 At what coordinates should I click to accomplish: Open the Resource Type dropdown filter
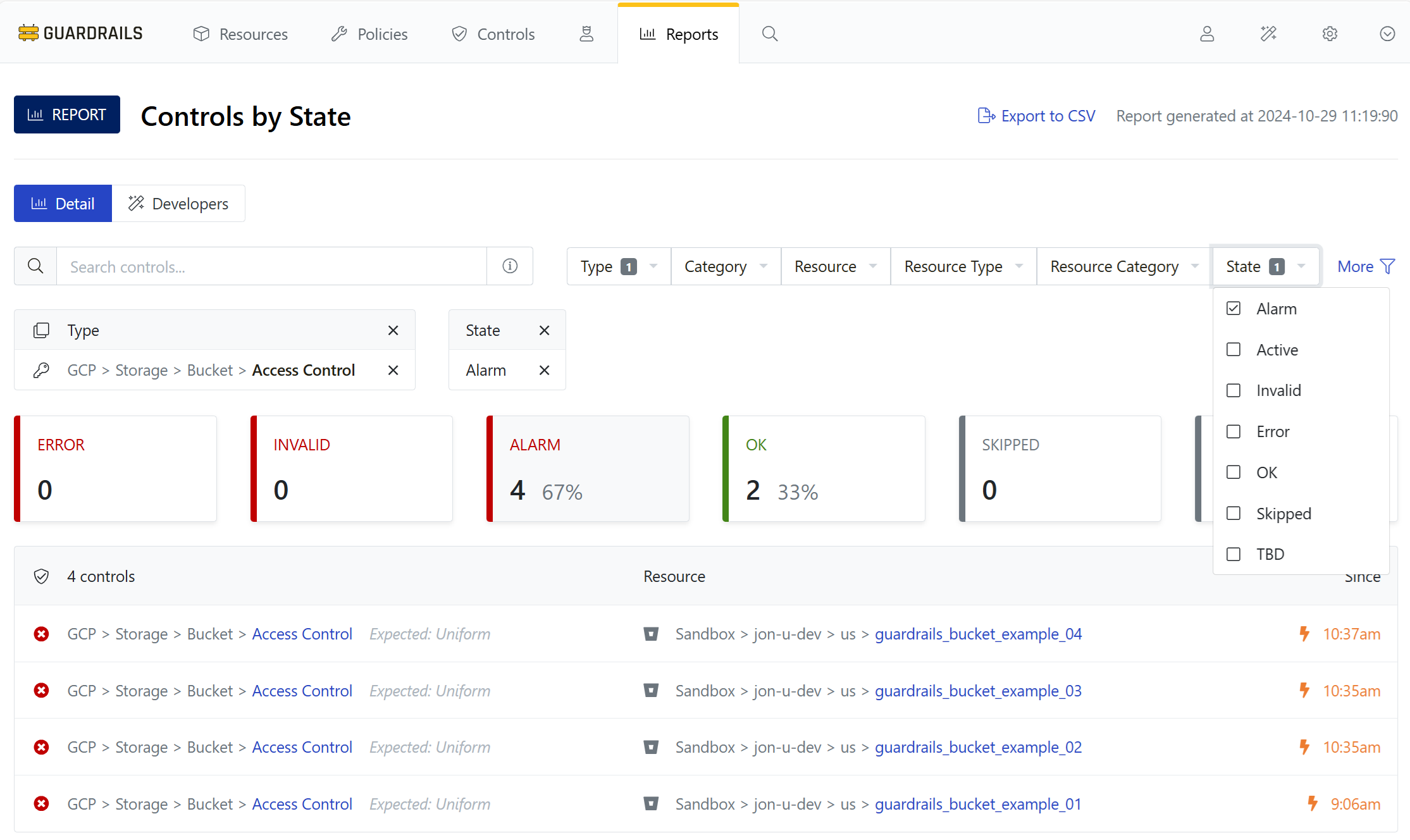(963, 266)
